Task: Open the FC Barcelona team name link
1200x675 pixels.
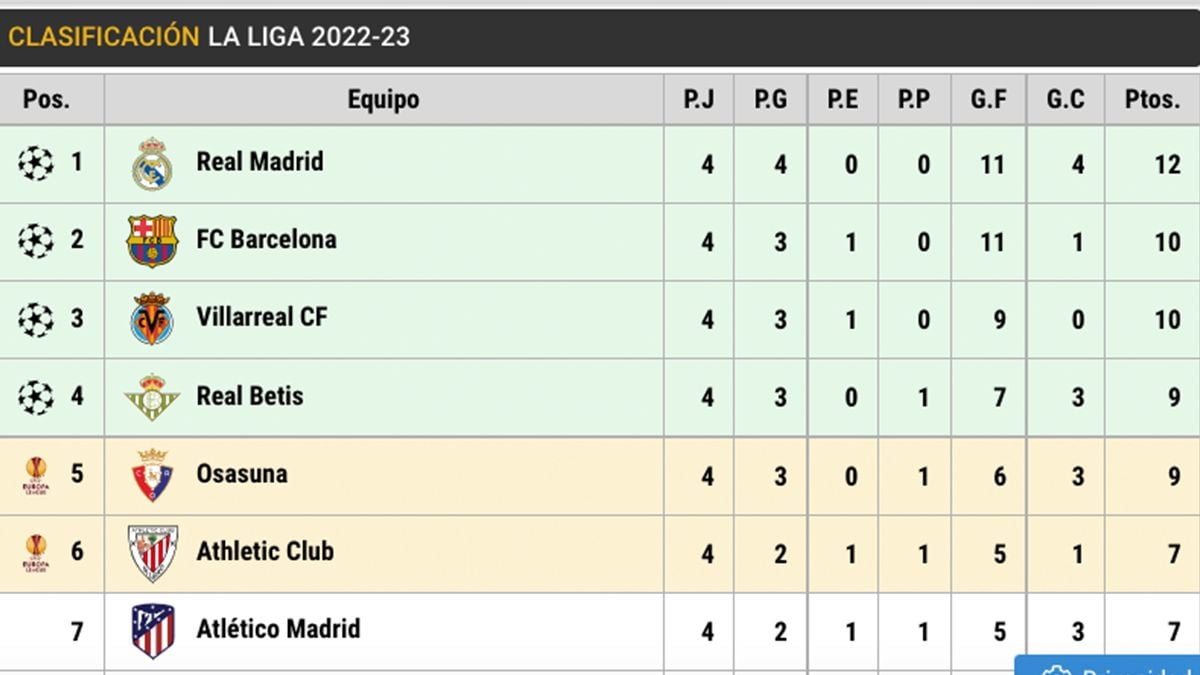Action: (266, 240)
